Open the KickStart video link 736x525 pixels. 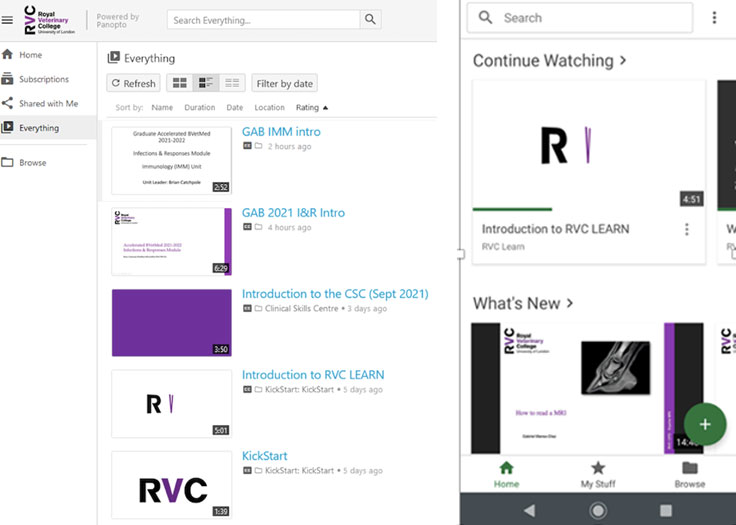pyautogui.click(x=265, y=456)
